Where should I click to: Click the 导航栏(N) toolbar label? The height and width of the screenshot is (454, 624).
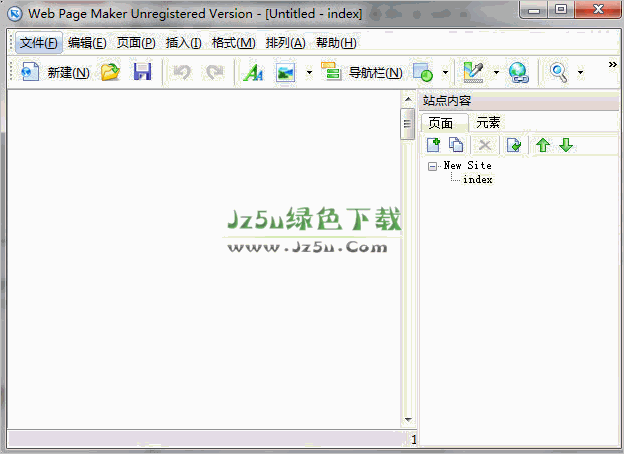coord(376,73)
